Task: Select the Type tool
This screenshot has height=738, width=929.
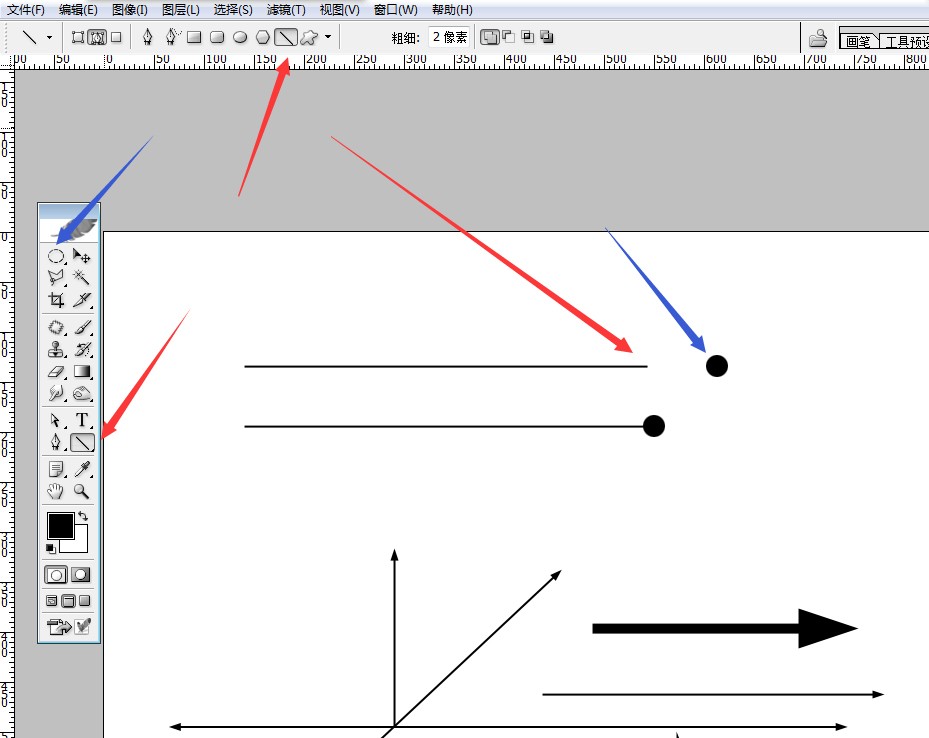Action: (x=82, y=421)
